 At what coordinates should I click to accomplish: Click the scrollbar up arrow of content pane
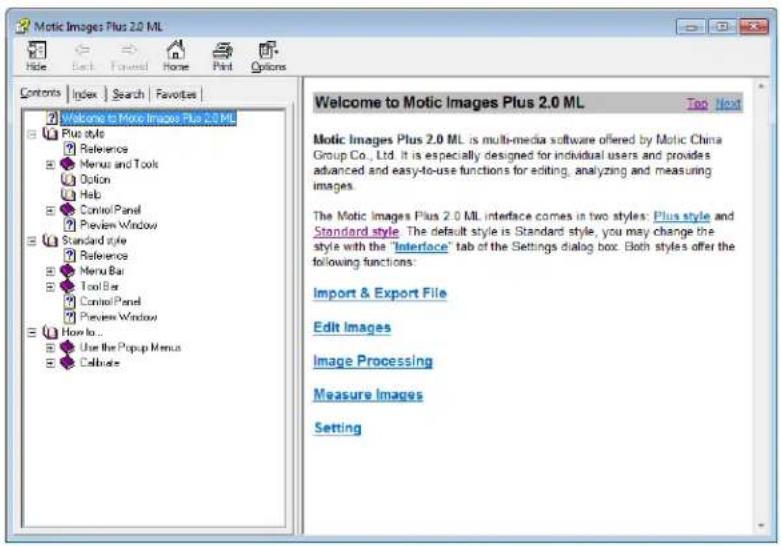pyautogui.click(x=761, y=86)
